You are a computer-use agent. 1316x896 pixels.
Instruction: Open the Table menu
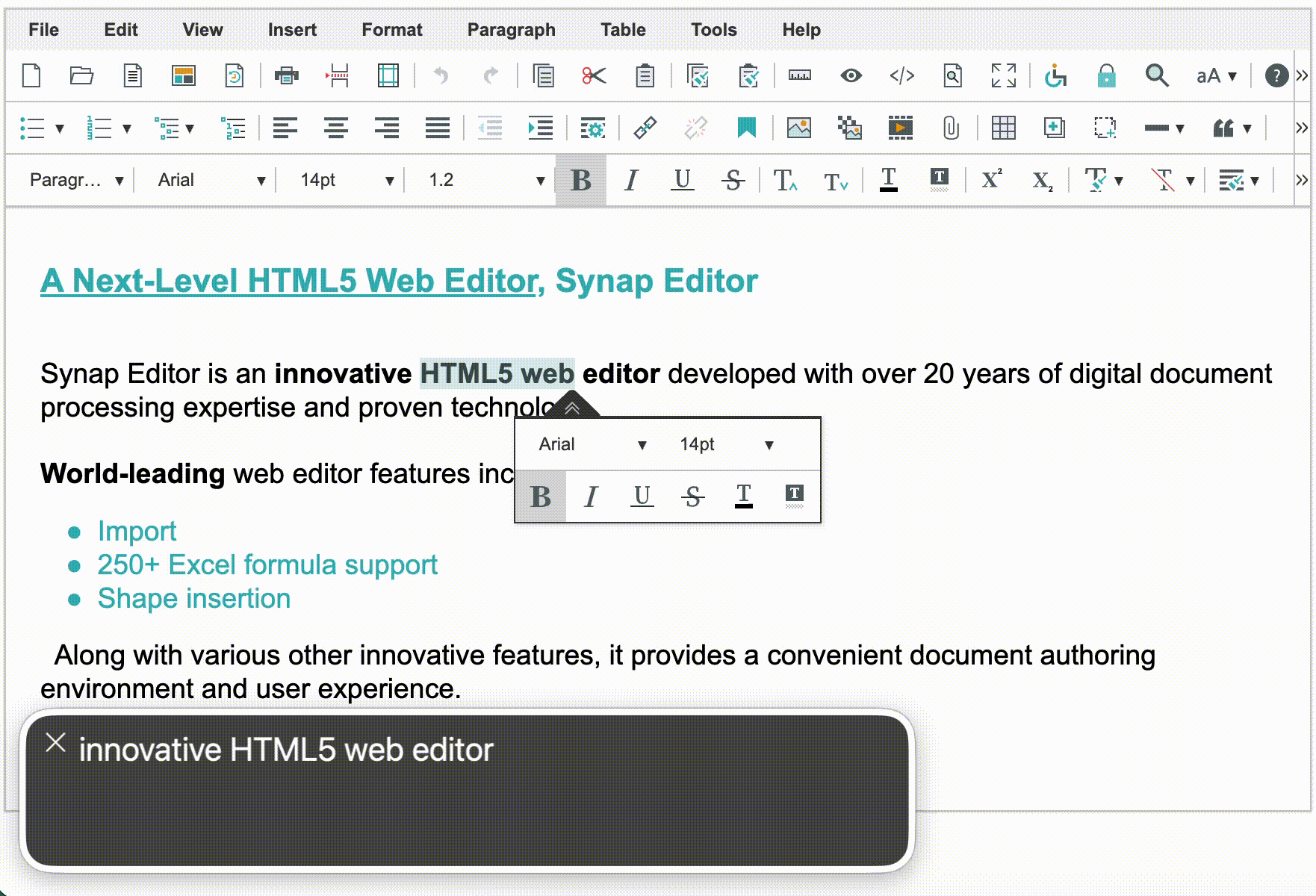623,30
